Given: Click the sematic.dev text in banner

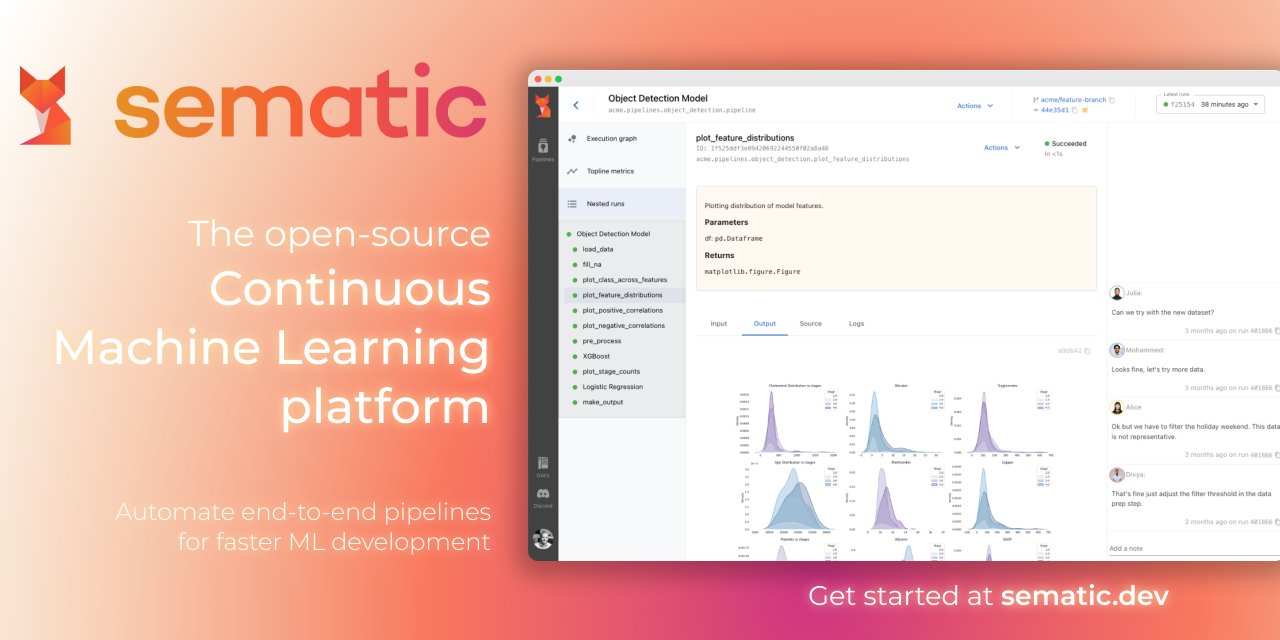Looking at the screenshot, I should tap(1084, 596).
